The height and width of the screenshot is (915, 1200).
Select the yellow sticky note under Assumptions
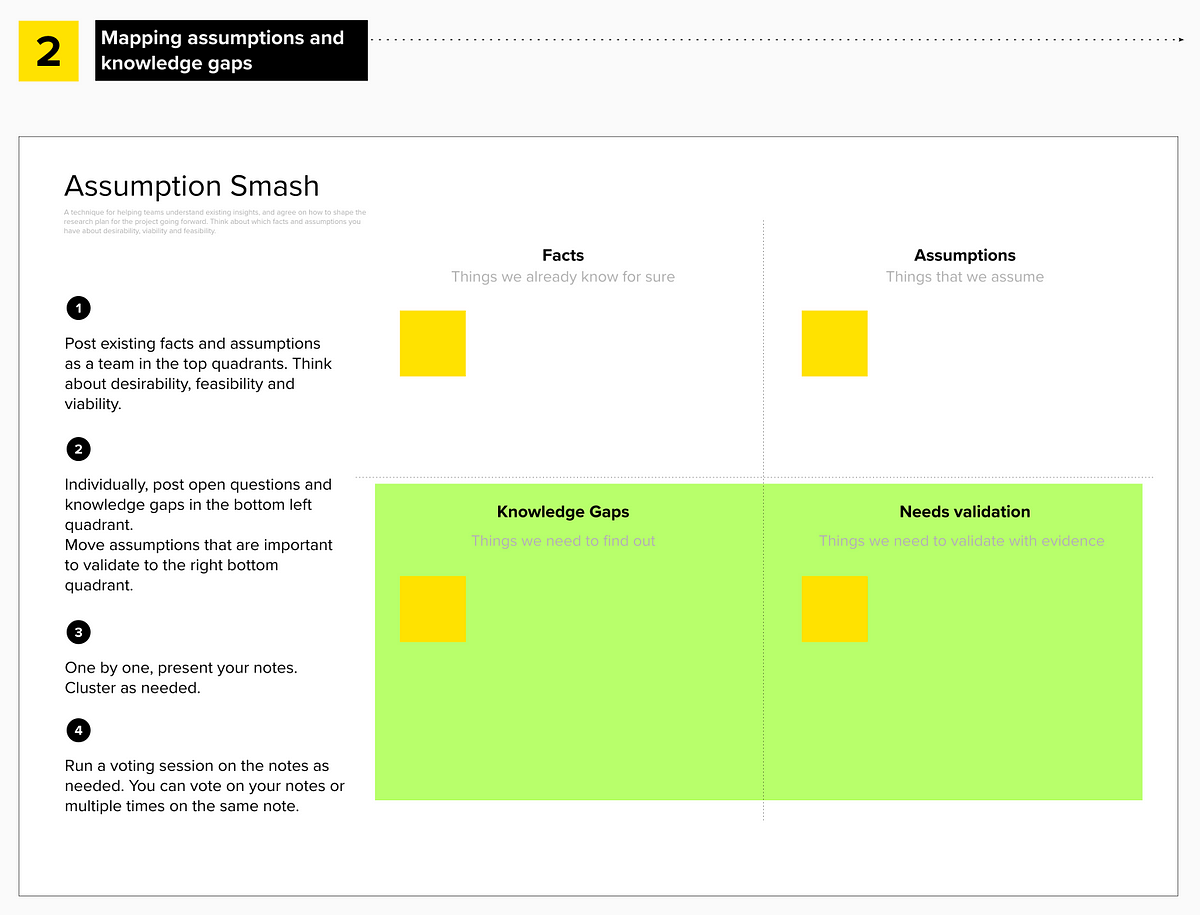coord(835,343)
